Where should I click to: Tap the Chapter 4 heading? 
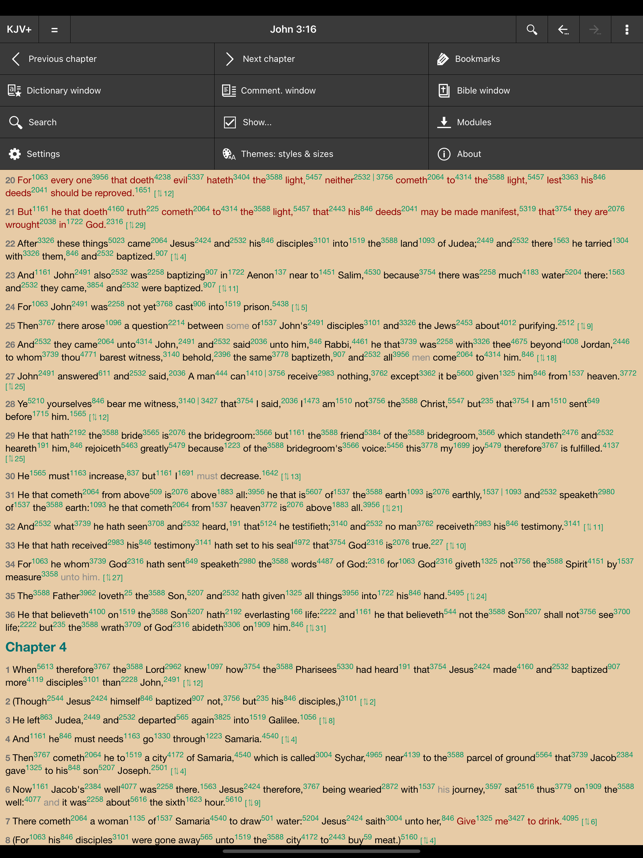[36, 647]
